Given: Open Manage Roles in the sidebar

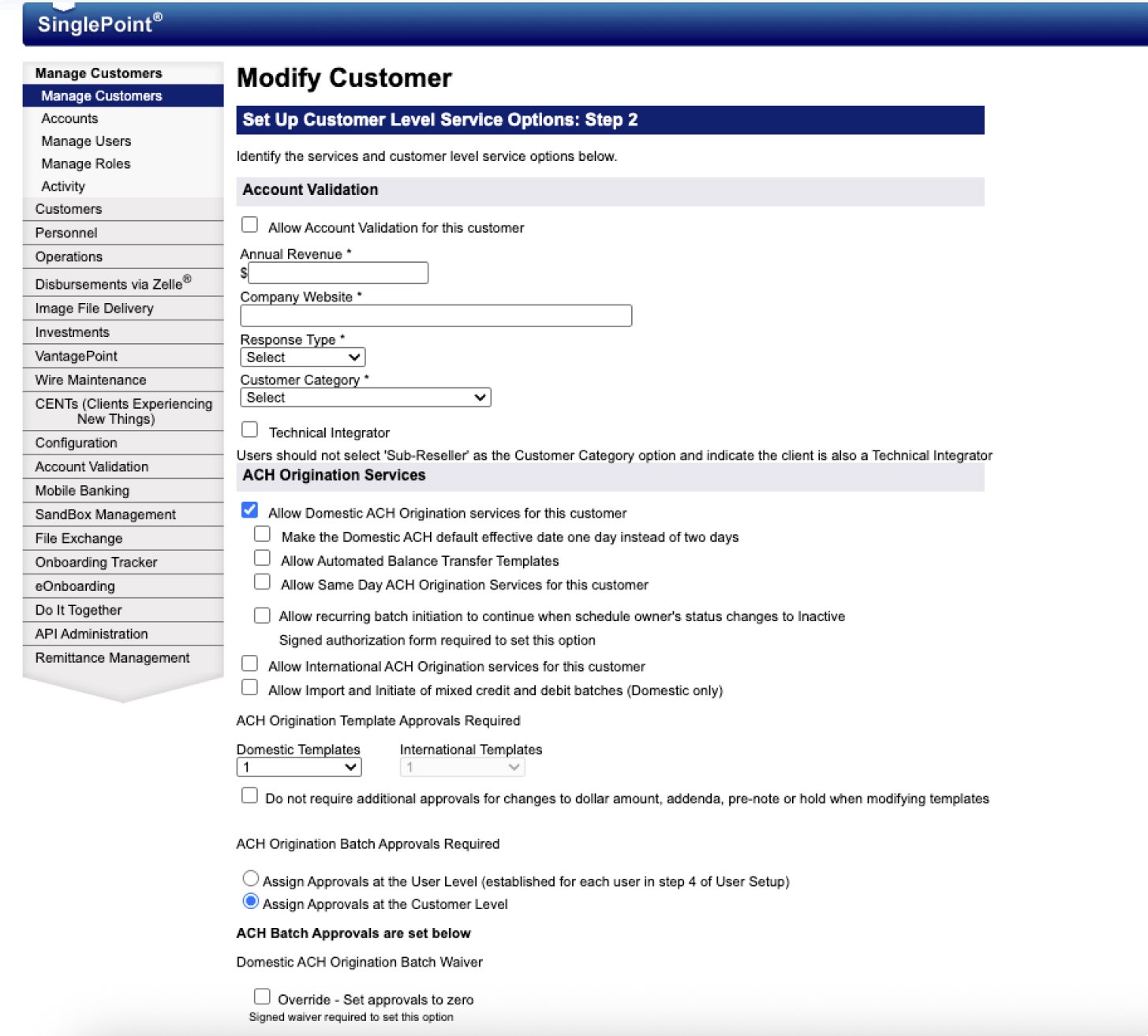Looking at the screenshot, I should tap(85, 163).
